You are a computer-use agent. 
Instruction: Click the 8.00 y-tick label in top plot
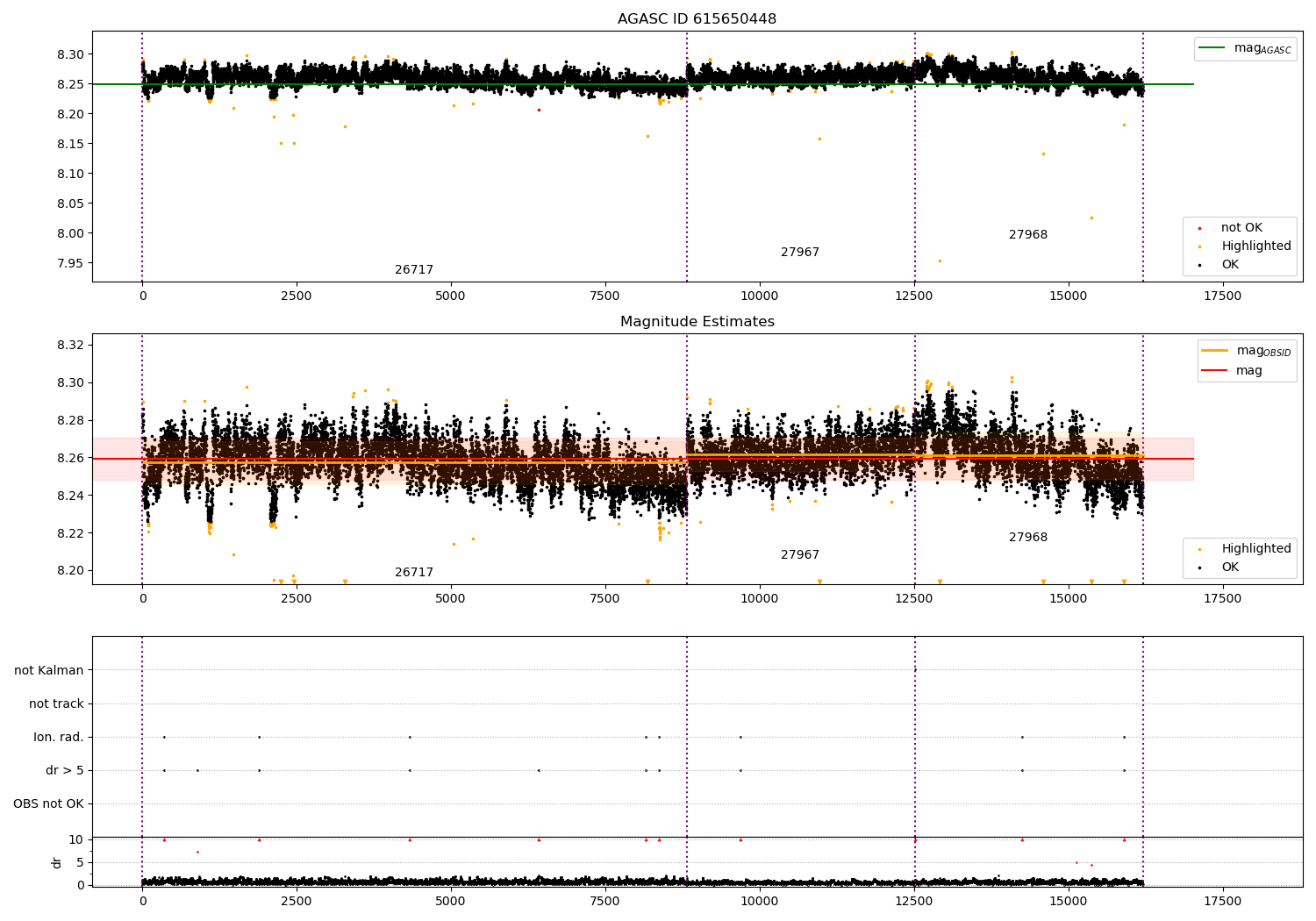point(69,233)
